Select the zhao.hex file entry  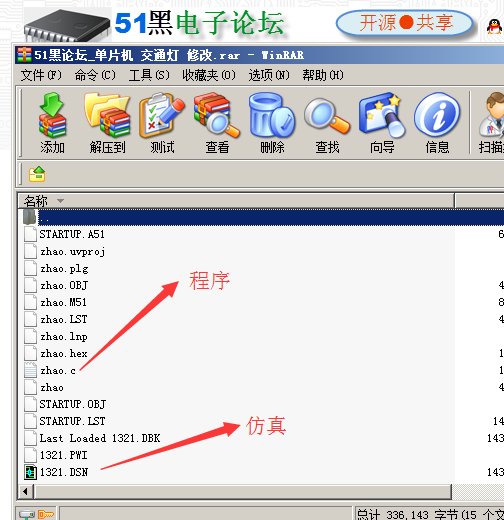tap(63, 353)
